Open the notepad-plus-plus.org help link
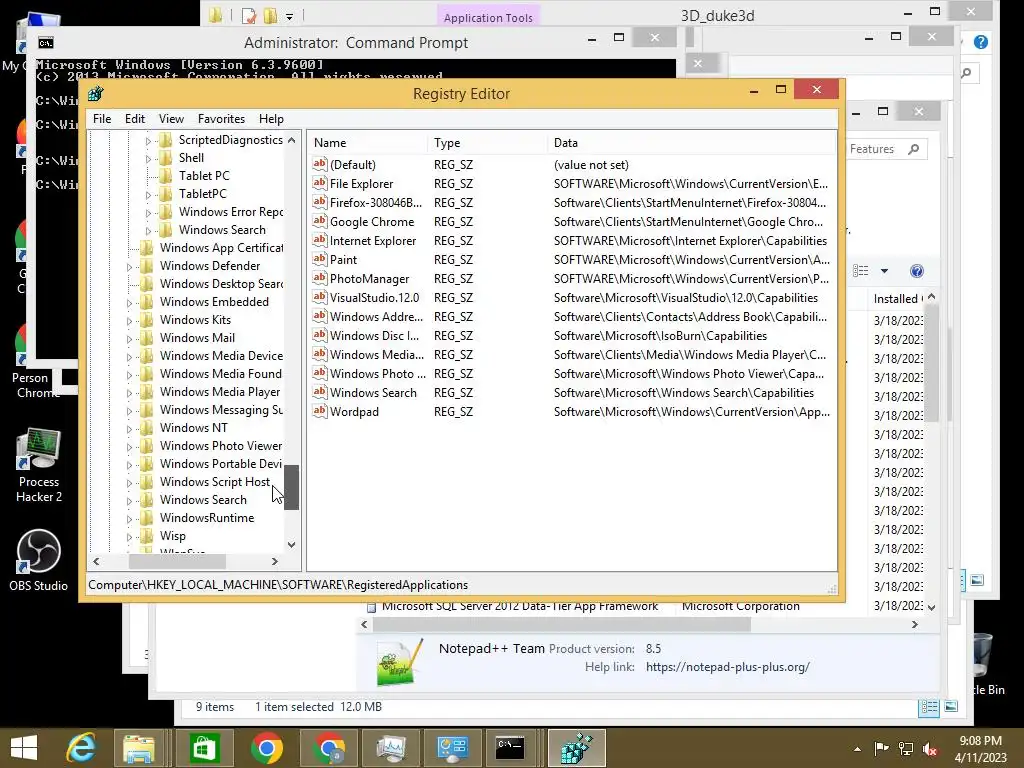This screenshot has height=768, width=1024. click(x=728, y=667)
